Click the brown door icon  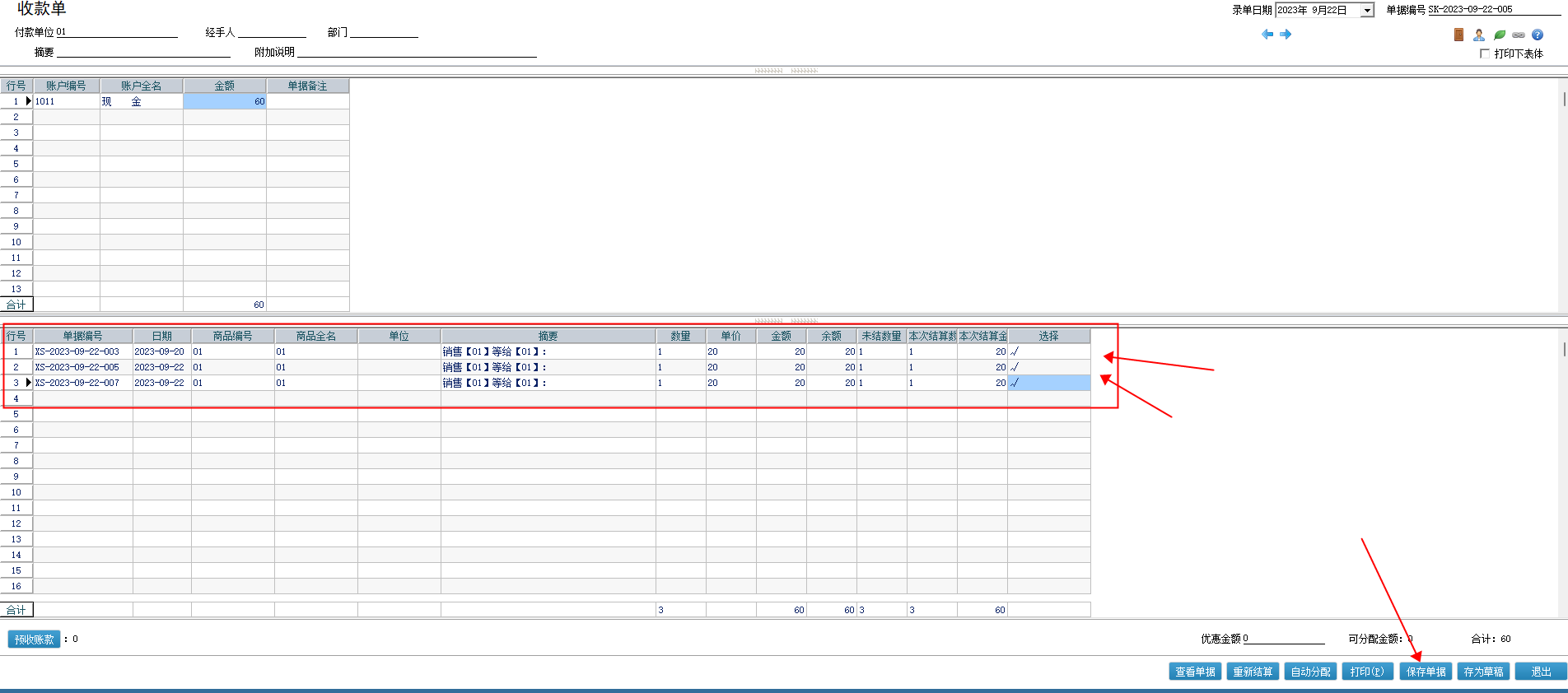click(1458, 35)
